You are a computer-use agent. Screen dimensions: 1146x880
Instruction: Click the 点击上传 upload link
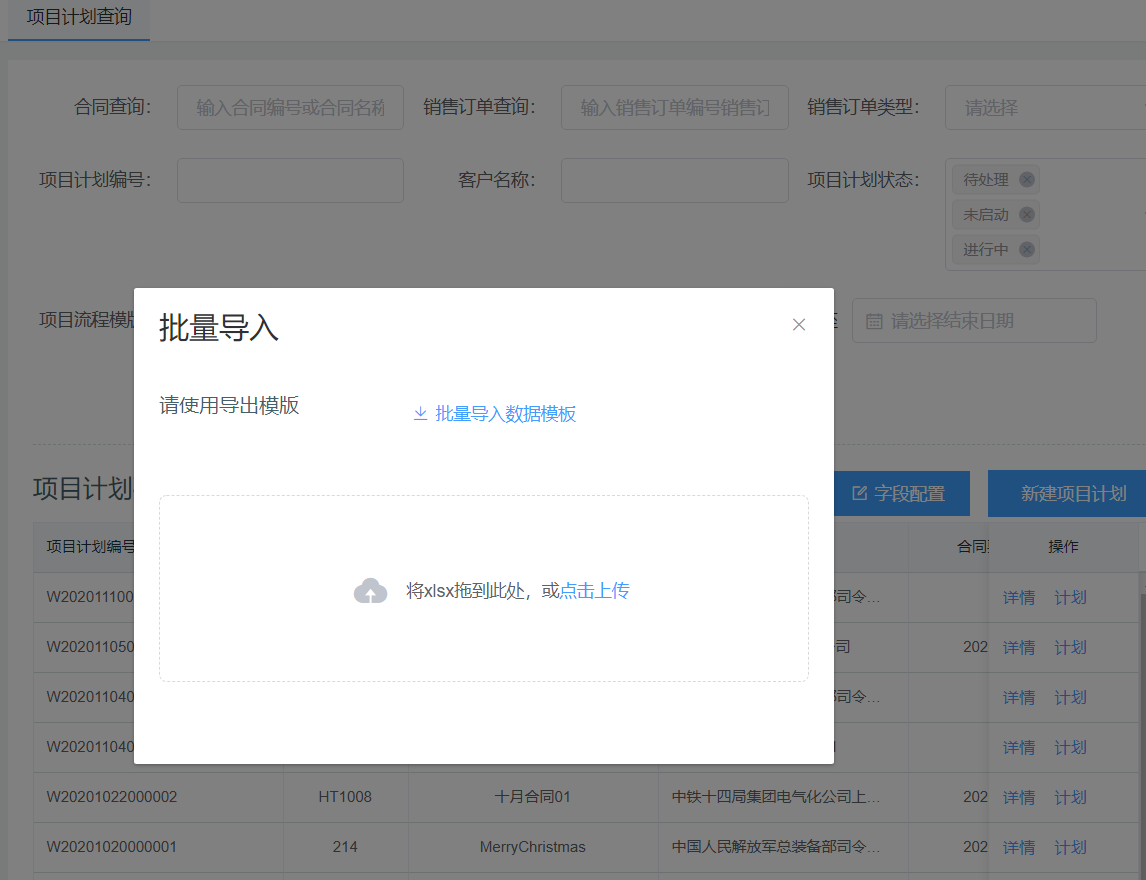pos(594,591)
